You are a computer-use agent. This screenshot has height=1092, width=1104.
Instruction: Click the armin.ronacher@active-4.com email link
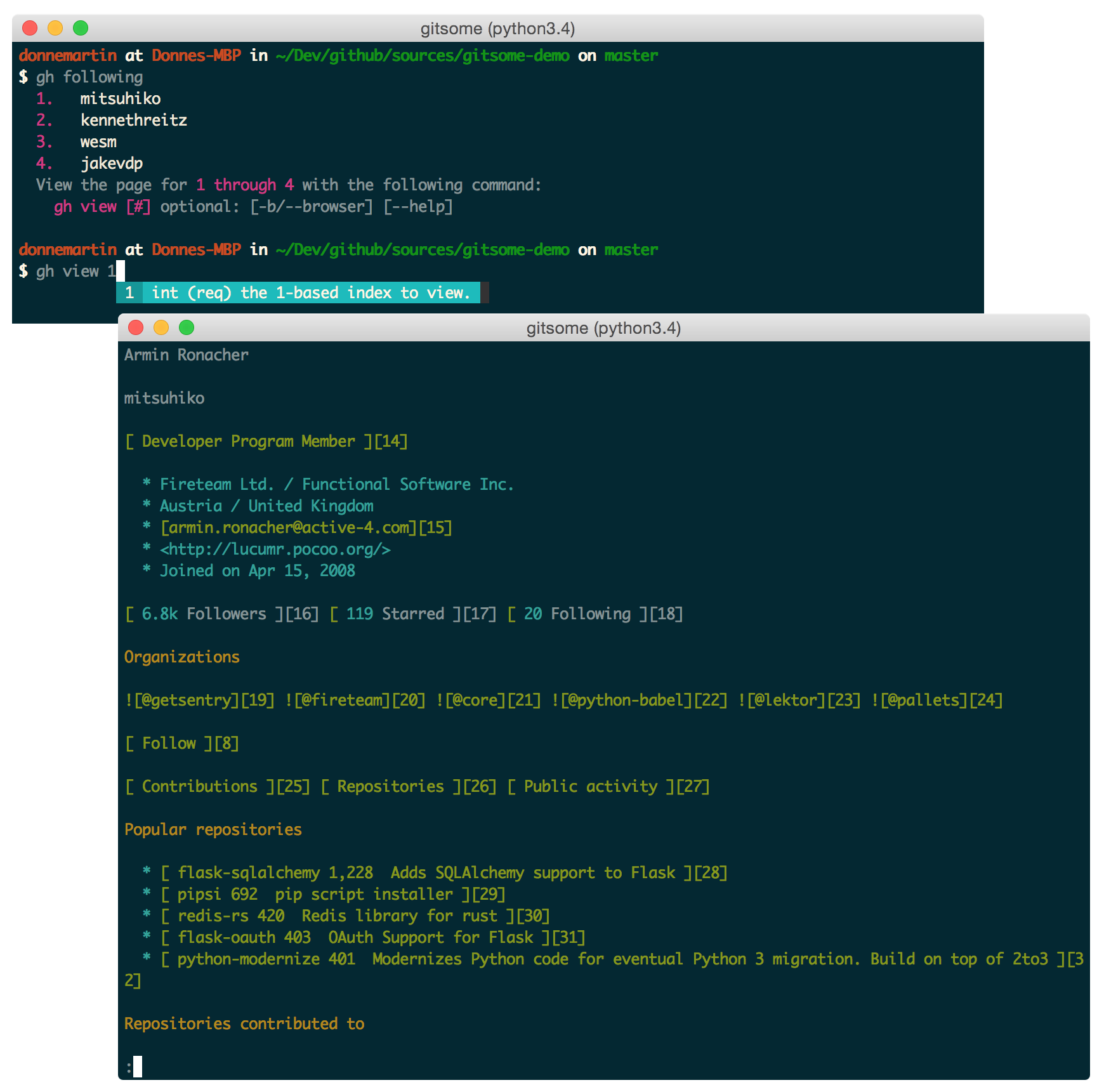click(x=306, y=527)
